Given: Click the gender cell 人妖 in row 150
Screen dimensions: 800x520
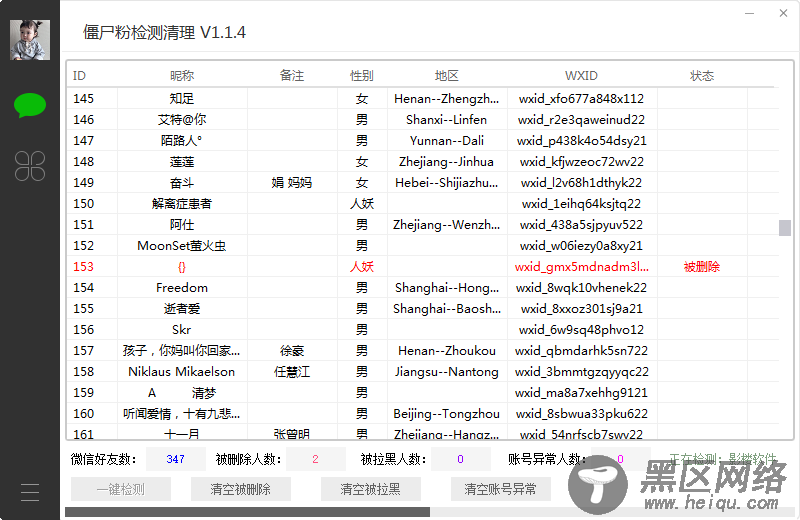Looking at the screenshot, I should pyautogui.click(x=362, y=204).
